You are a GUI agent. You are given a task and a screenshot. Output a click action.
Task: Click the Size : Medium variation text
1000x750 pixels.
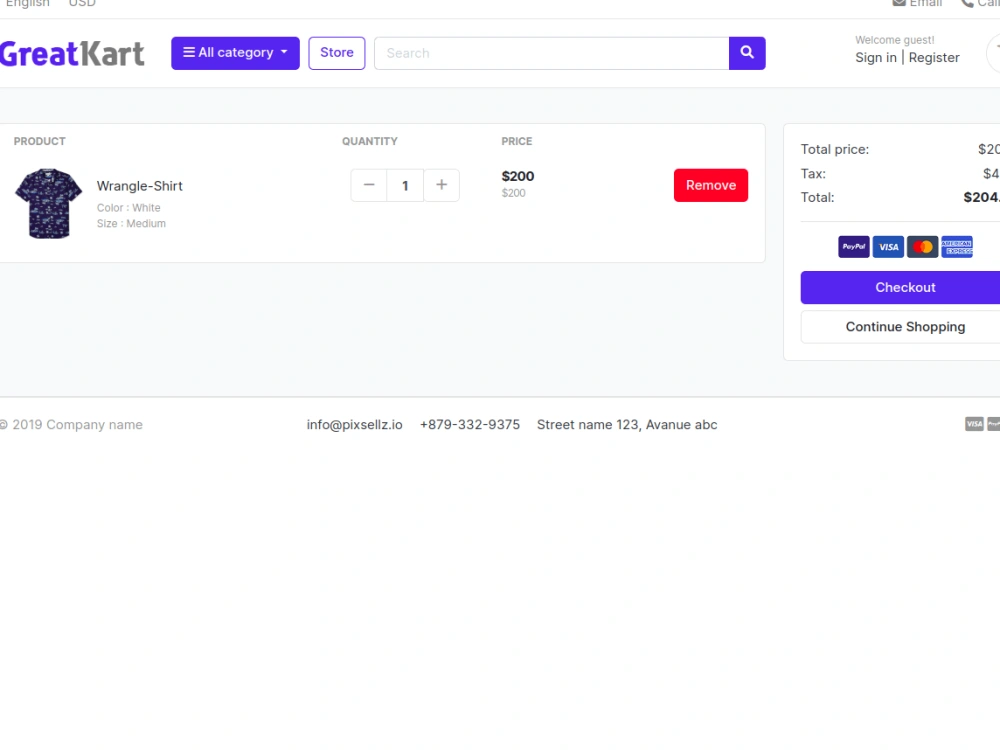click(131, 224)
